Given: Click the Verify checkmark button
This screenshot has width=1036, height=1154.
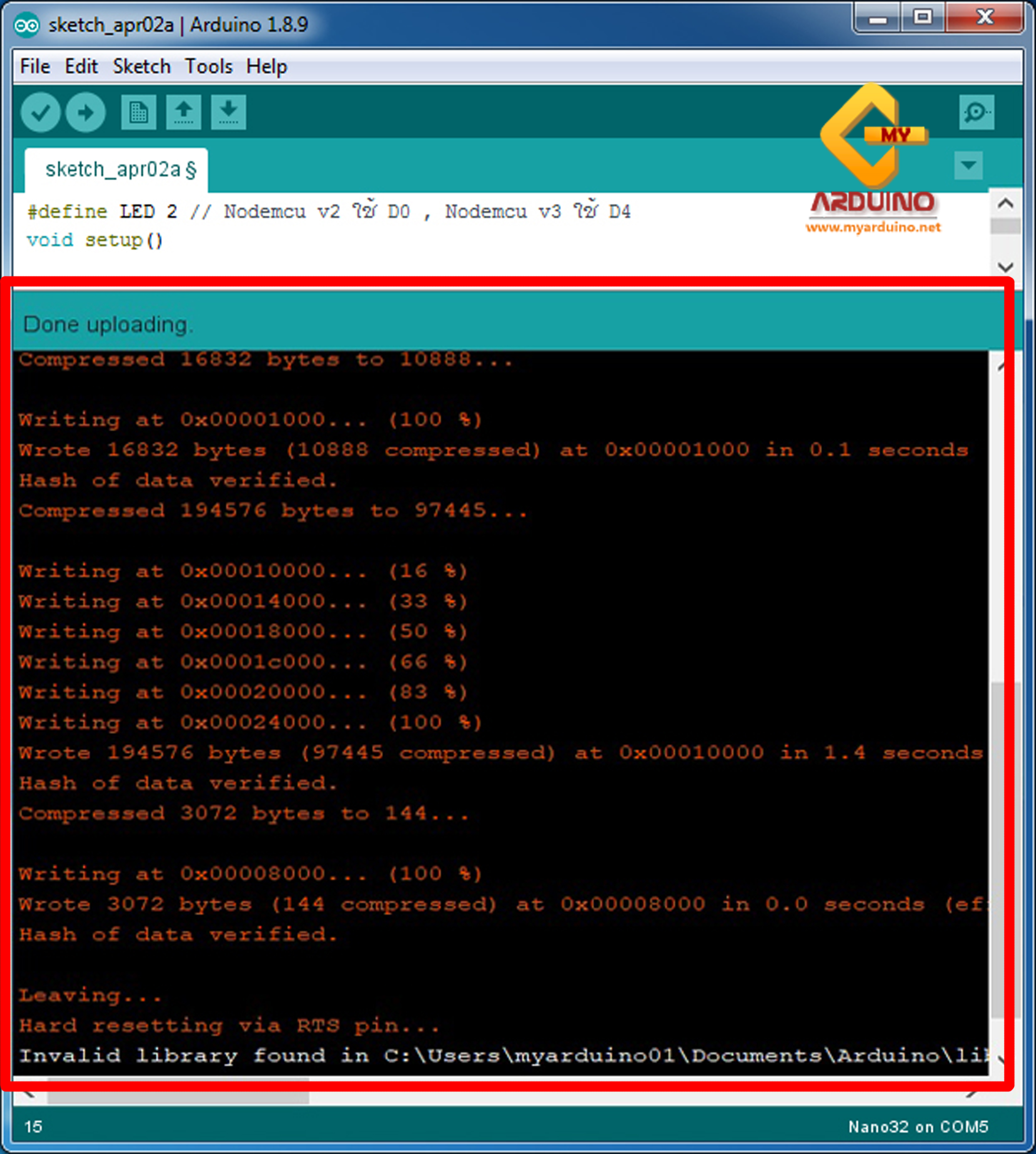Looking at the screenshot, I should 41,112.
